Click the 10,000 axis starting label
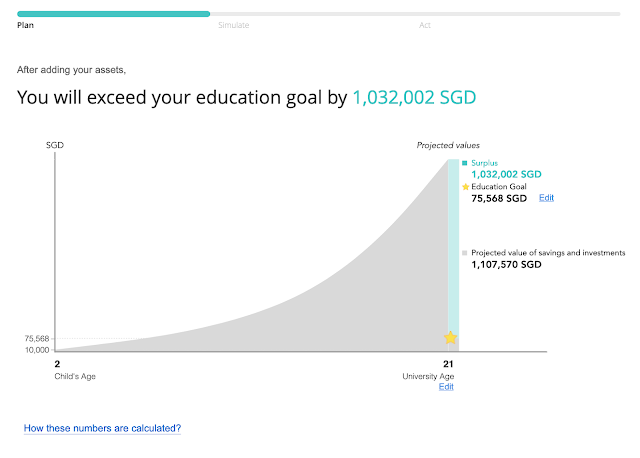 click(x=37, y=350)
